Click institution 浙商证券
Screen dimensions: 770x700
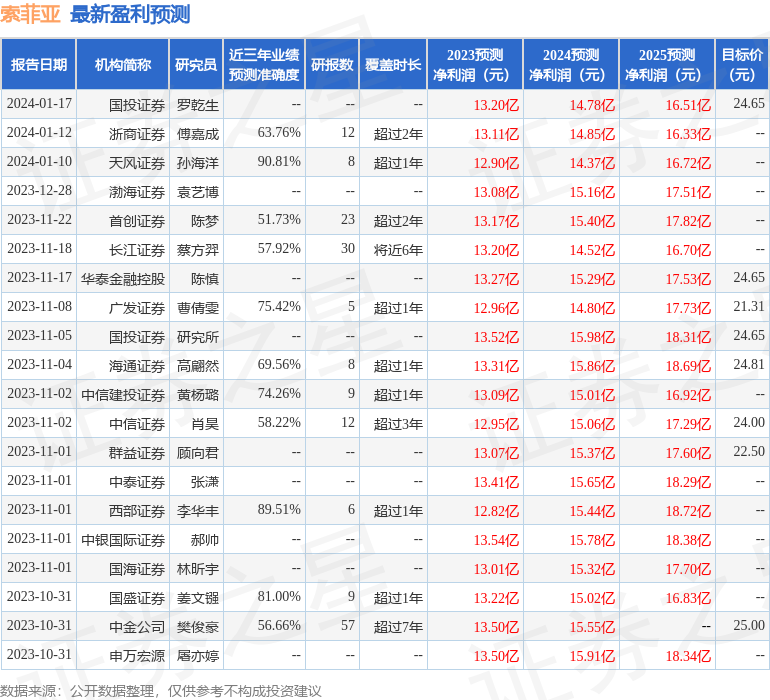(137, 134)
